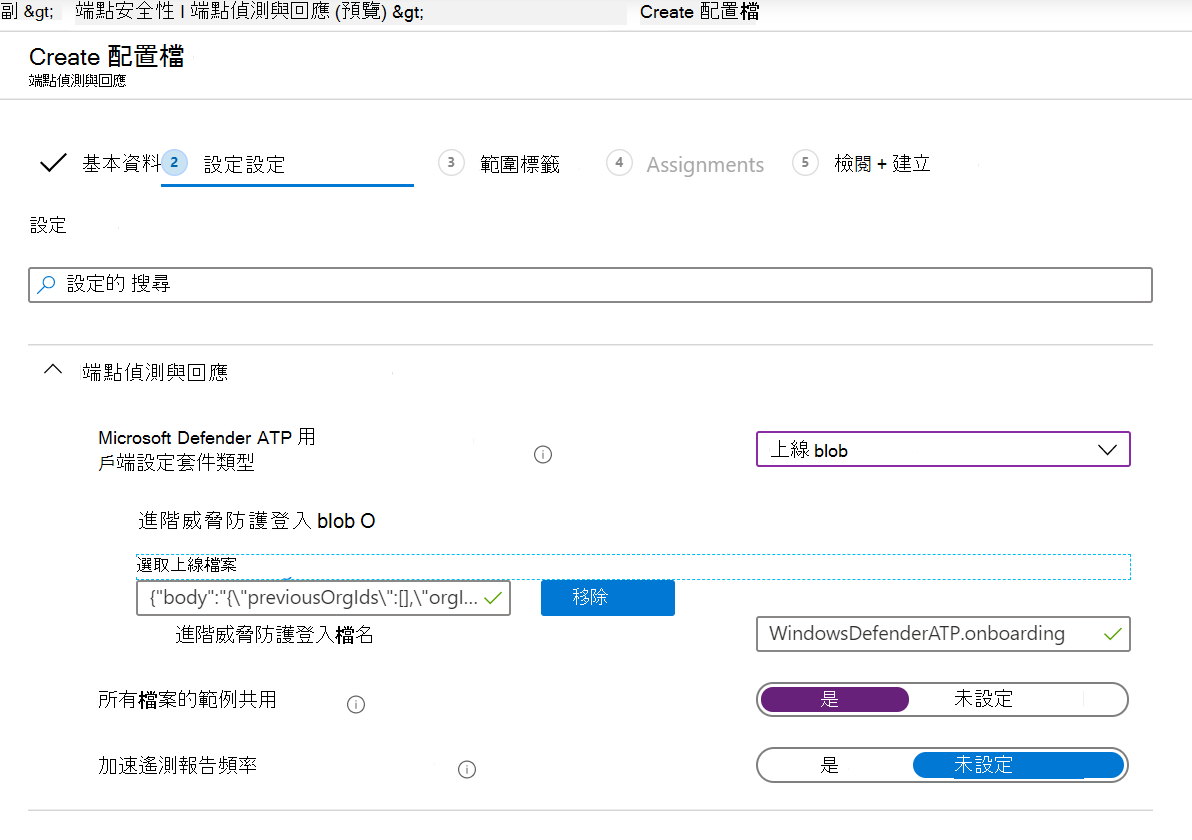Open the 範圍標籤 step

click(x=520, y=164)
